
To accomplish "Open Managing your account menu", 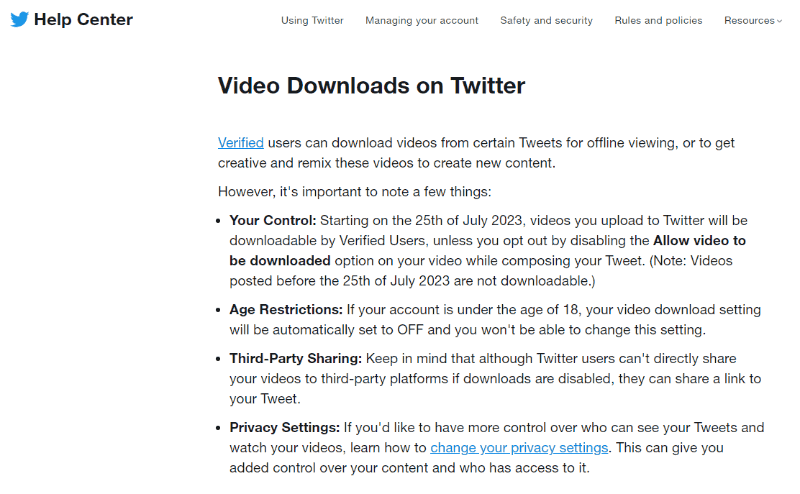I will coord(421,20).
